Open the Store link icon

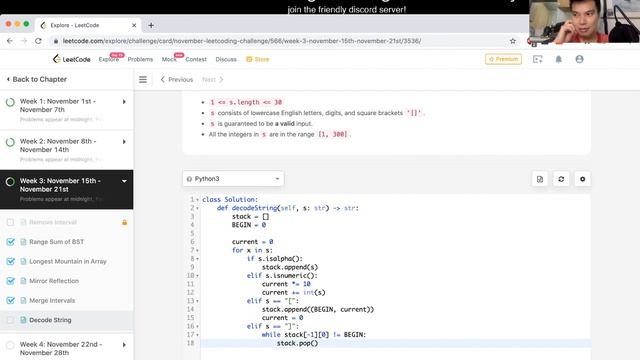pos(249,59)
